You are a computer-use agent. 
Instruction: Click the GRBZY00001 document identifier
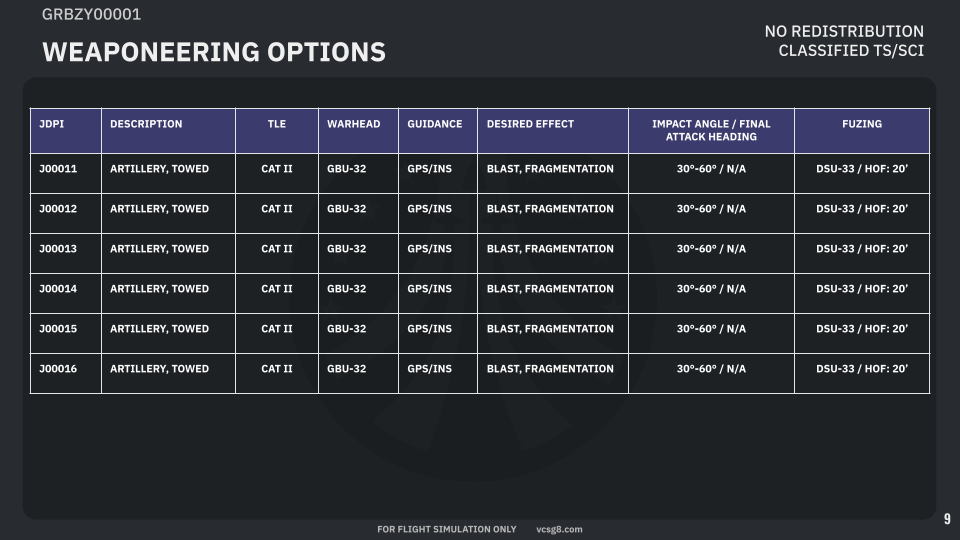click(91, 14)
